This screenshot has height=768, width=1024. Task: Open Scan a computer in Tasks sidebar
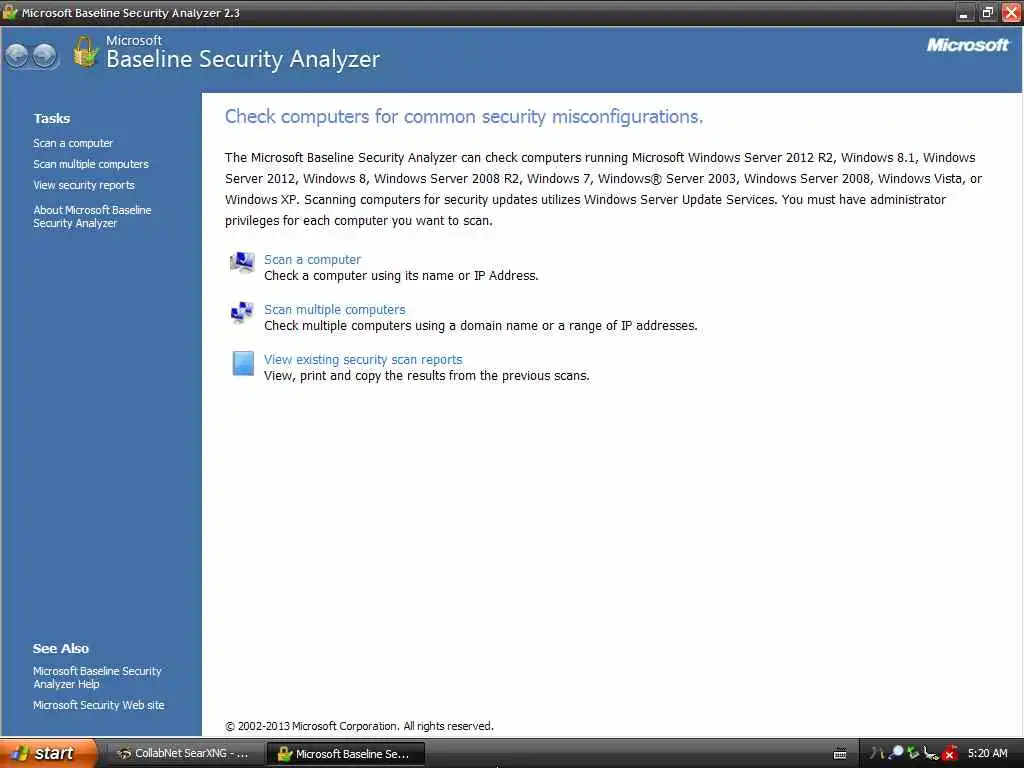(73, 143)
